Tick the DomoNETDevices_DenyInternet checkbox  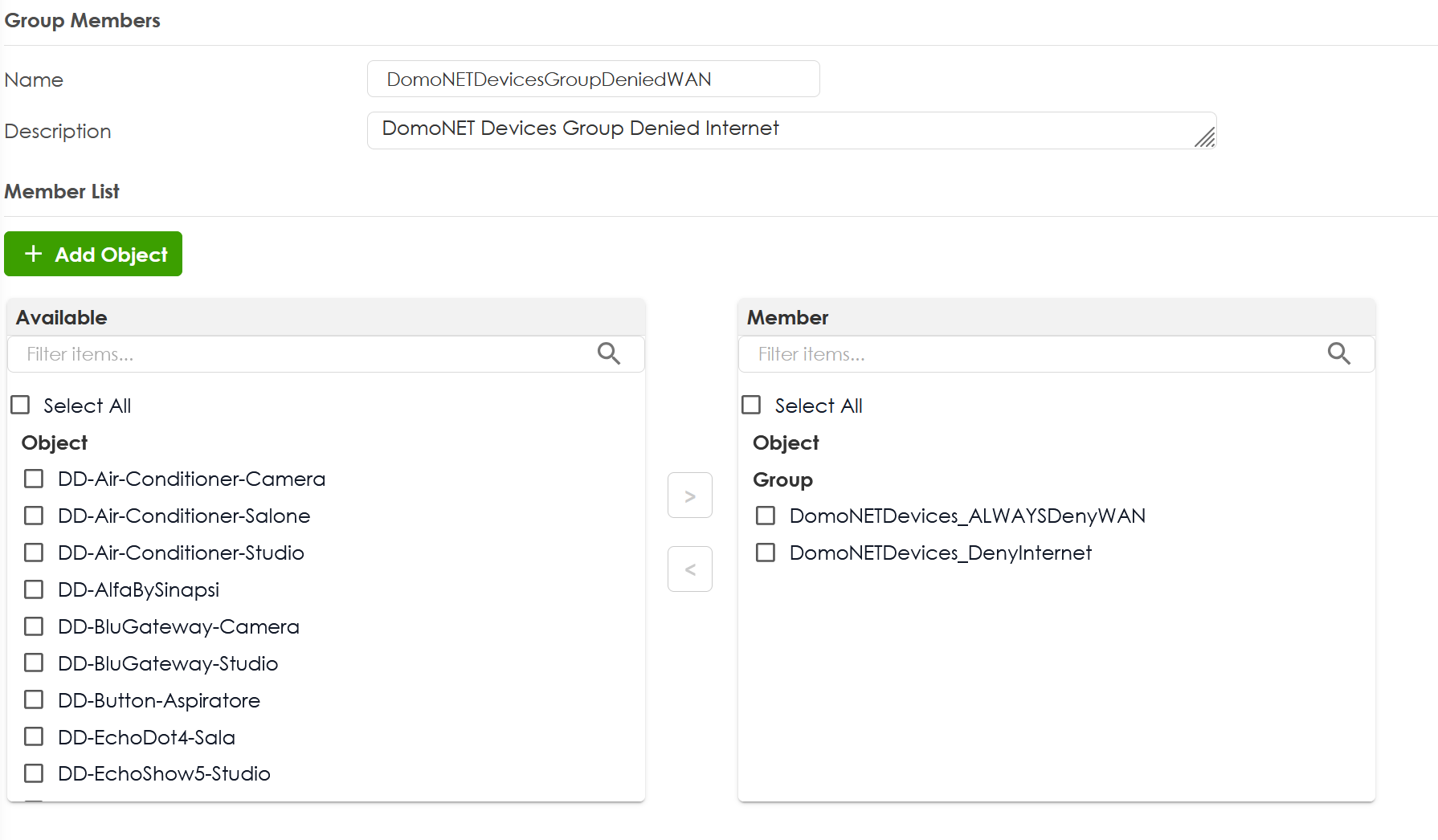point(766,553)
